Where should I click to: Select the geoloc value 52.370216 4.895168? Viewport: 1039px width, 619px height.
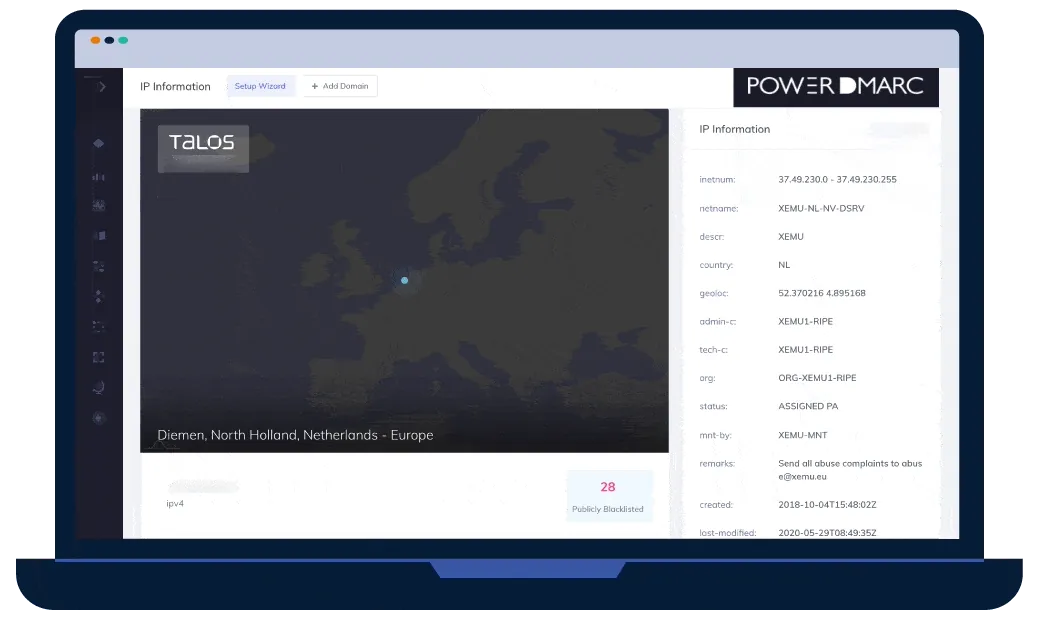point(822,293)
